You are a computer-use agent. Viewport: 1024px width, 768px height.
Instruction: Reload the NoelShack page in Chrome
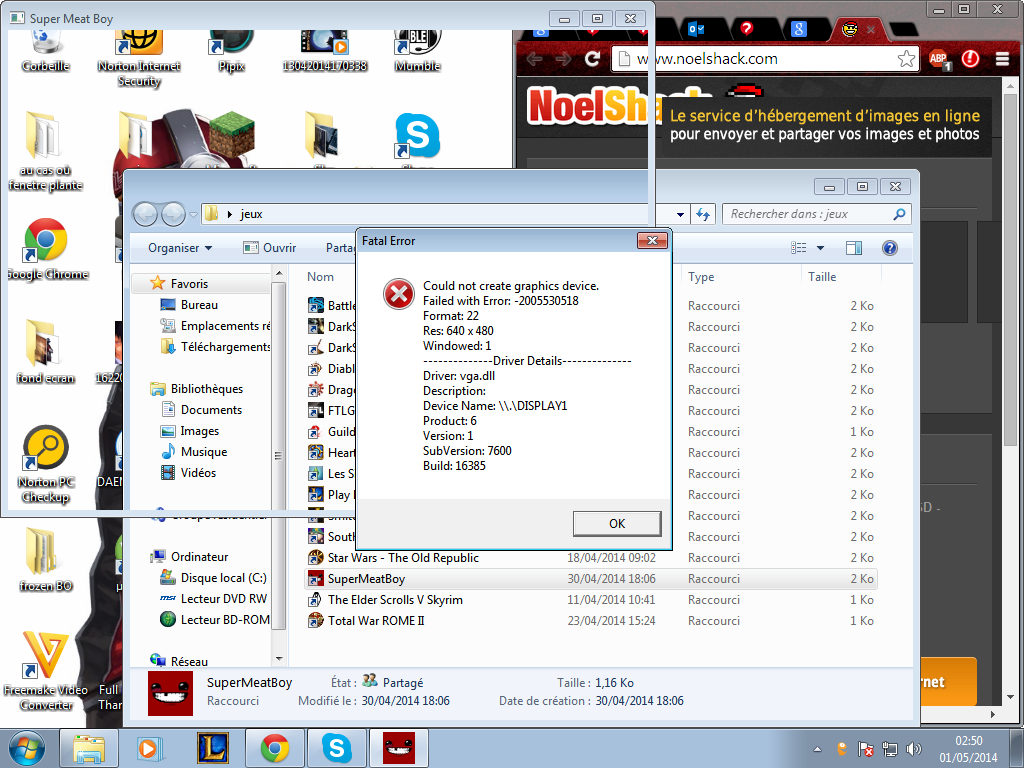click(x=592, y=59)
